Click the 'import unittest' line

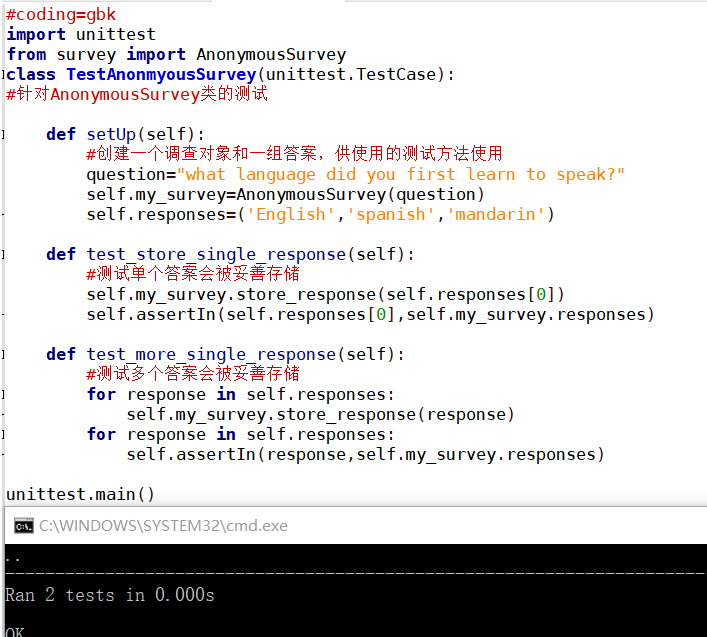click(x=81, y=34)
